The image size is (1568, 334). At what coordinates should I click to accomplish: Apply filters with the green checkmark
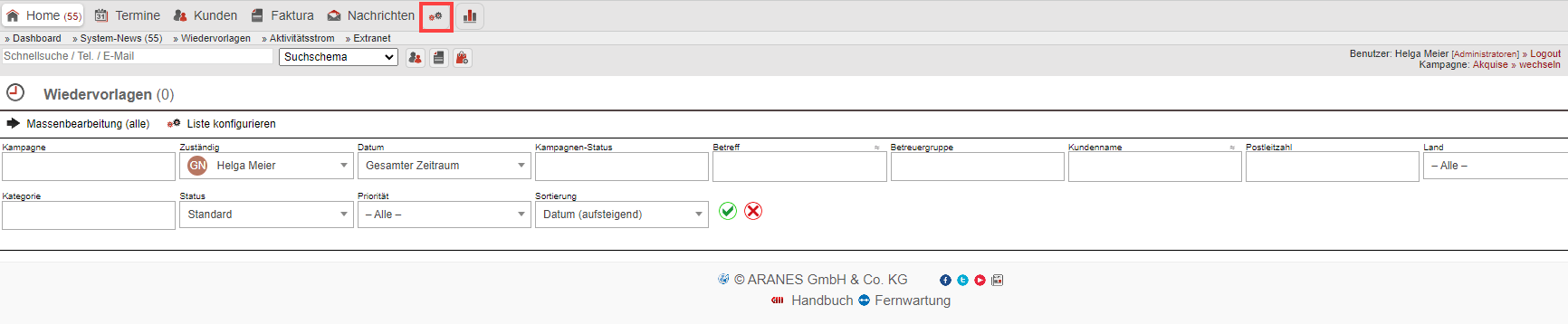728,211
